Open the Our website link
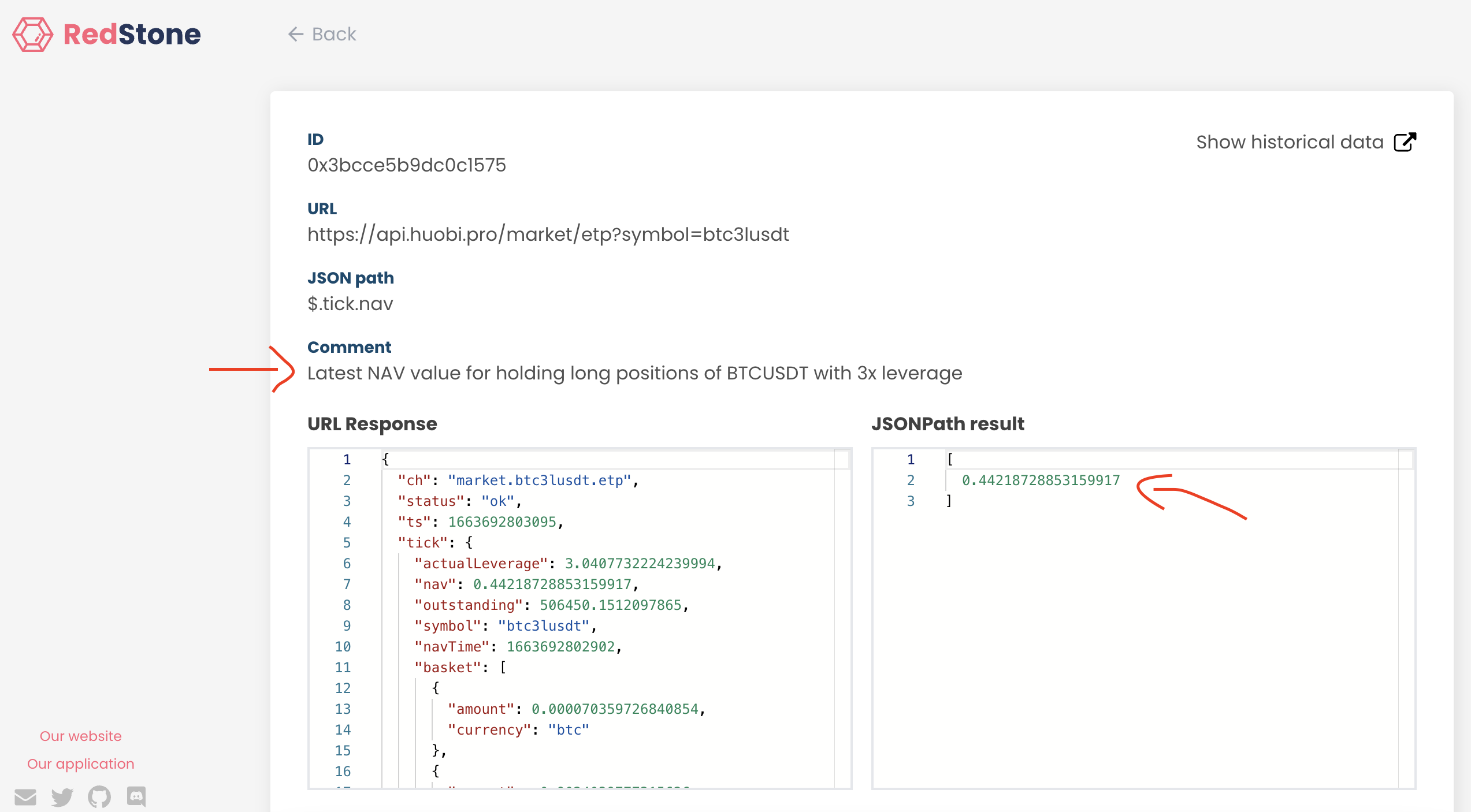This screenshot has width=1471, height=812. click(x=80, y=736)
